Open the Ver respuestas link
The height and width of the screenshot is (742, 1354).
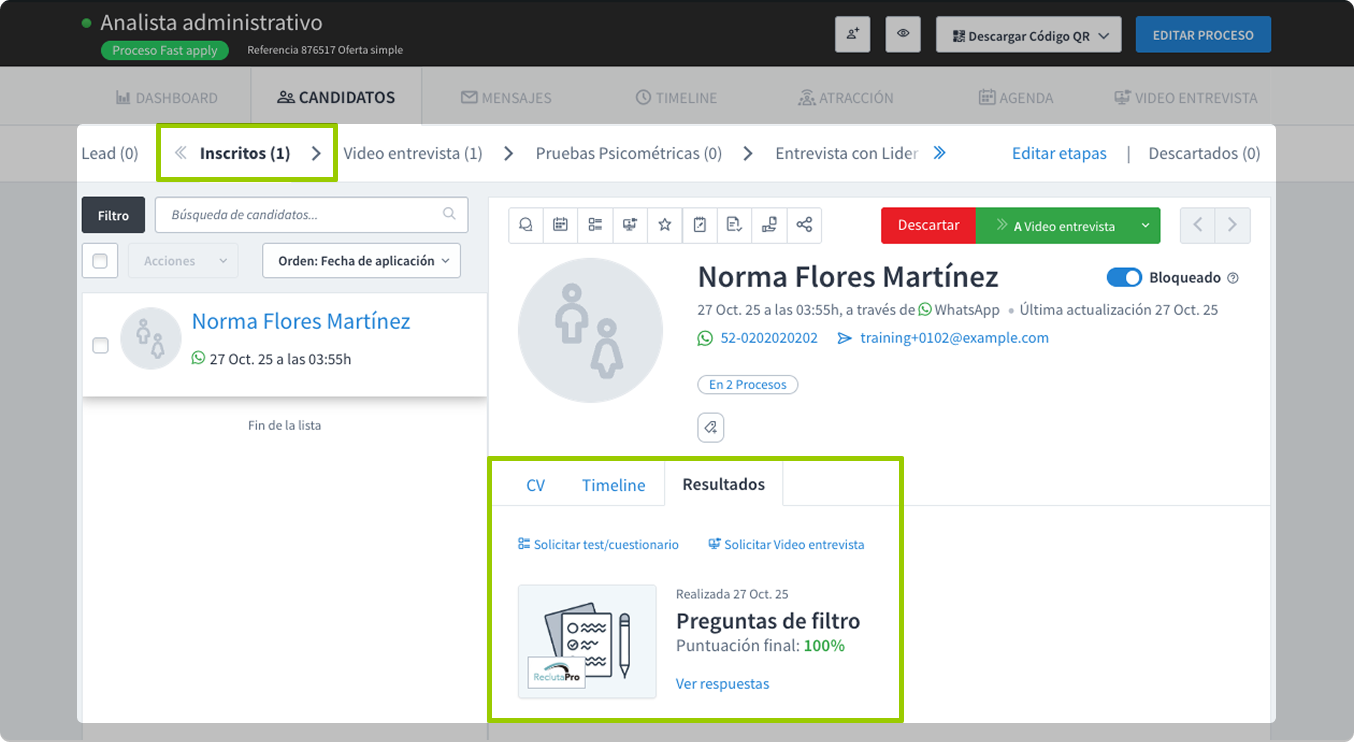[x=722, y=684]
